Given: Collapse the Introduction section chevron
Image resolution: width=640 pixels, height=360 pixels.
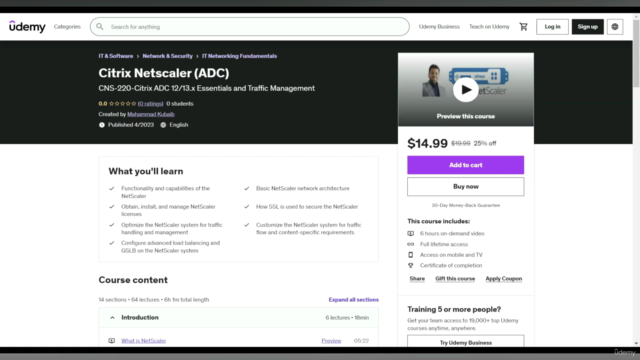Looking at the screenshot, I should 112,318.
